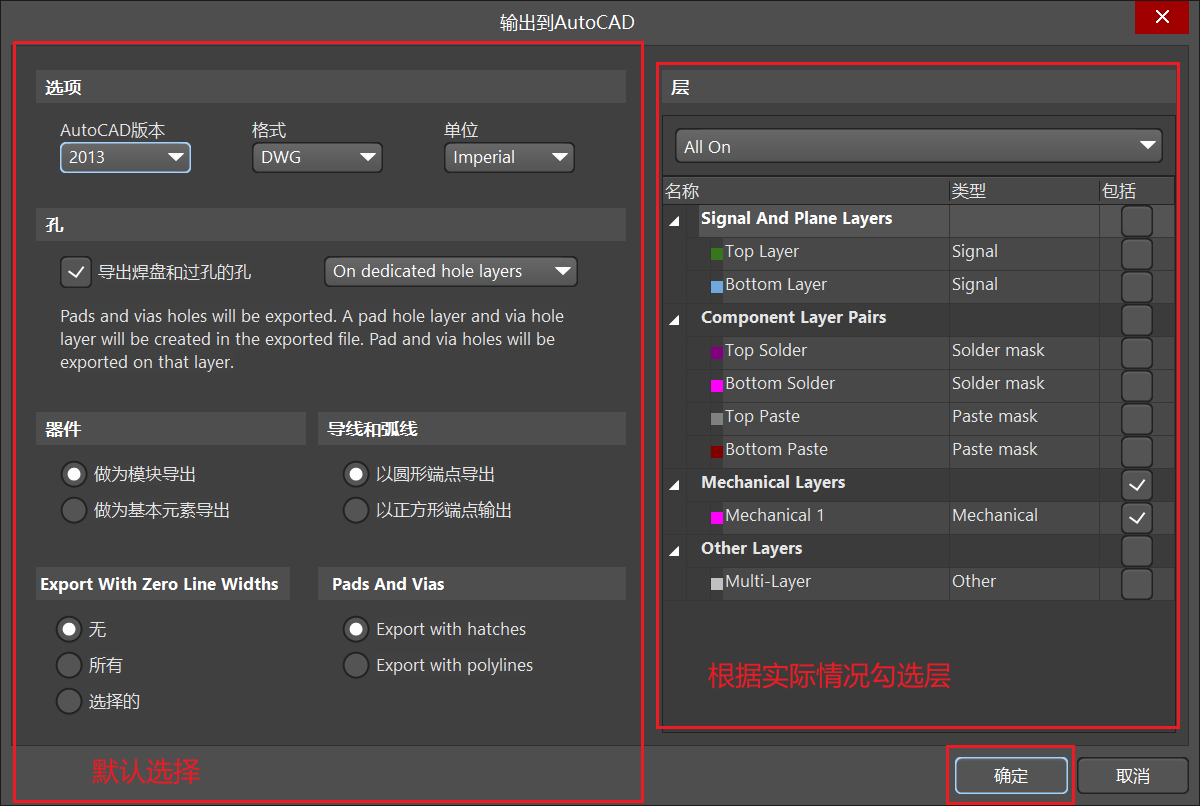Click the 名称 column header
Screen dimensions: 1200x806
click(806, 191)
